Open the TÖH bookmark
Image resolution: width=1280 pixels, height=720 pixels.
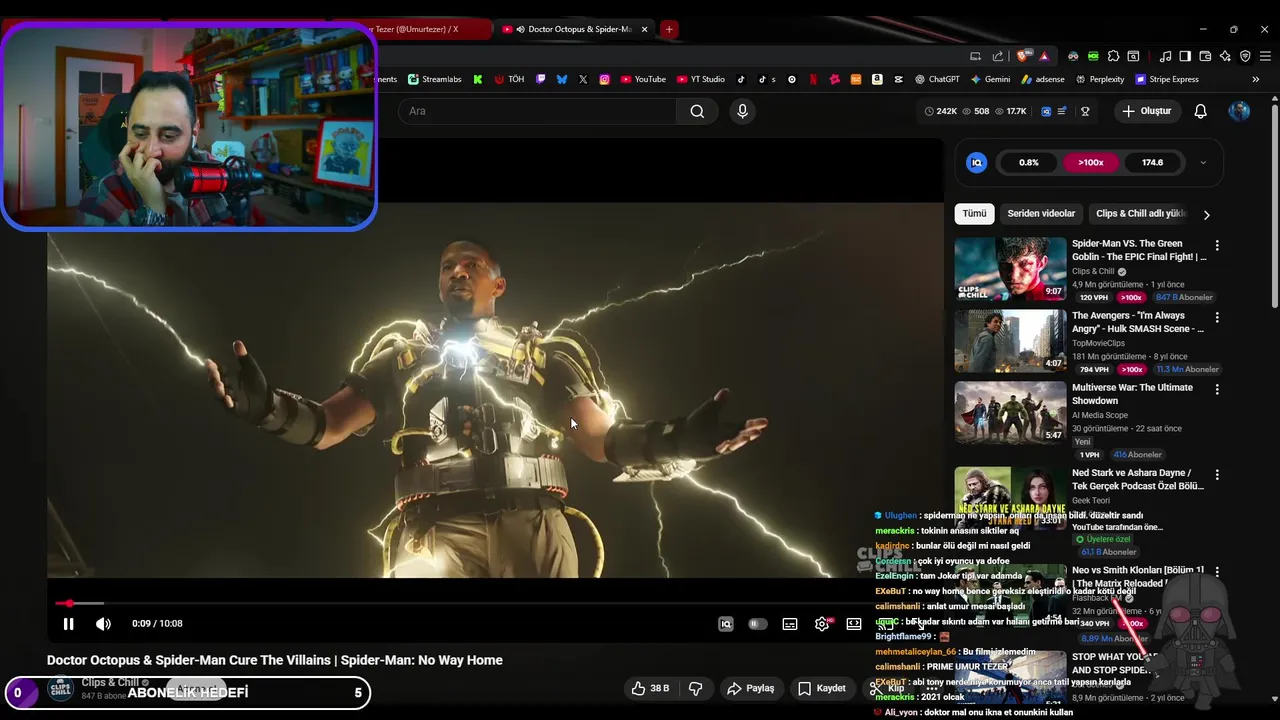pyautogui.click(x=509, y=79)
